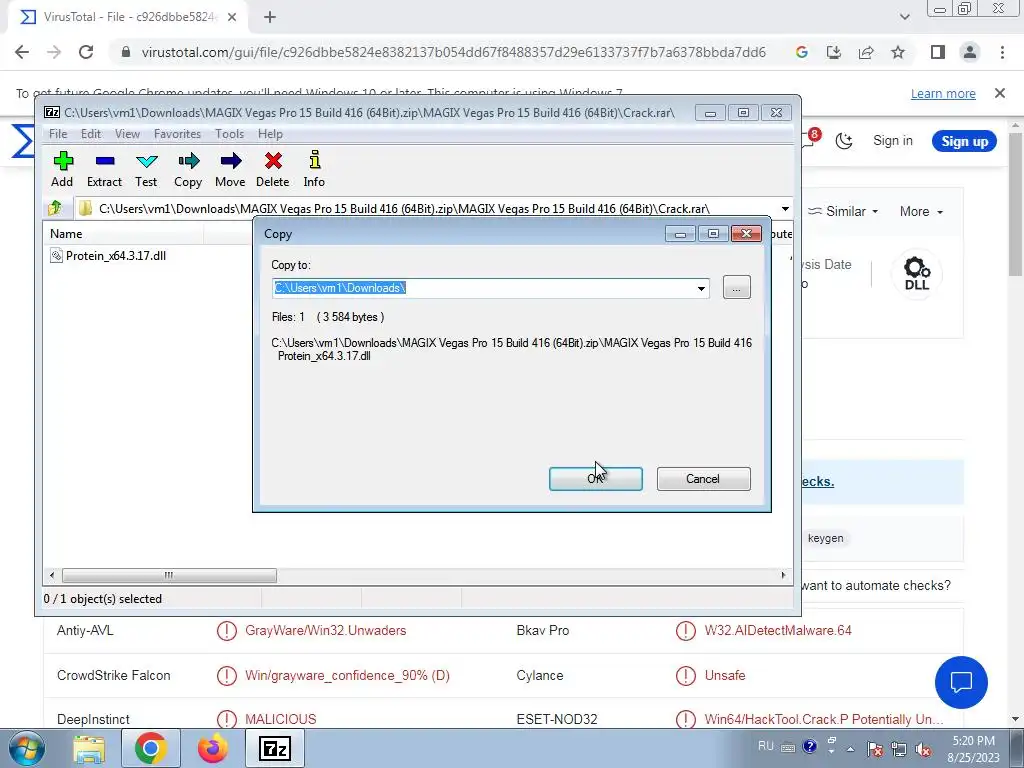
Task: Click the Extract toolbar icon in 7-Zip
Action: point(104,168)
